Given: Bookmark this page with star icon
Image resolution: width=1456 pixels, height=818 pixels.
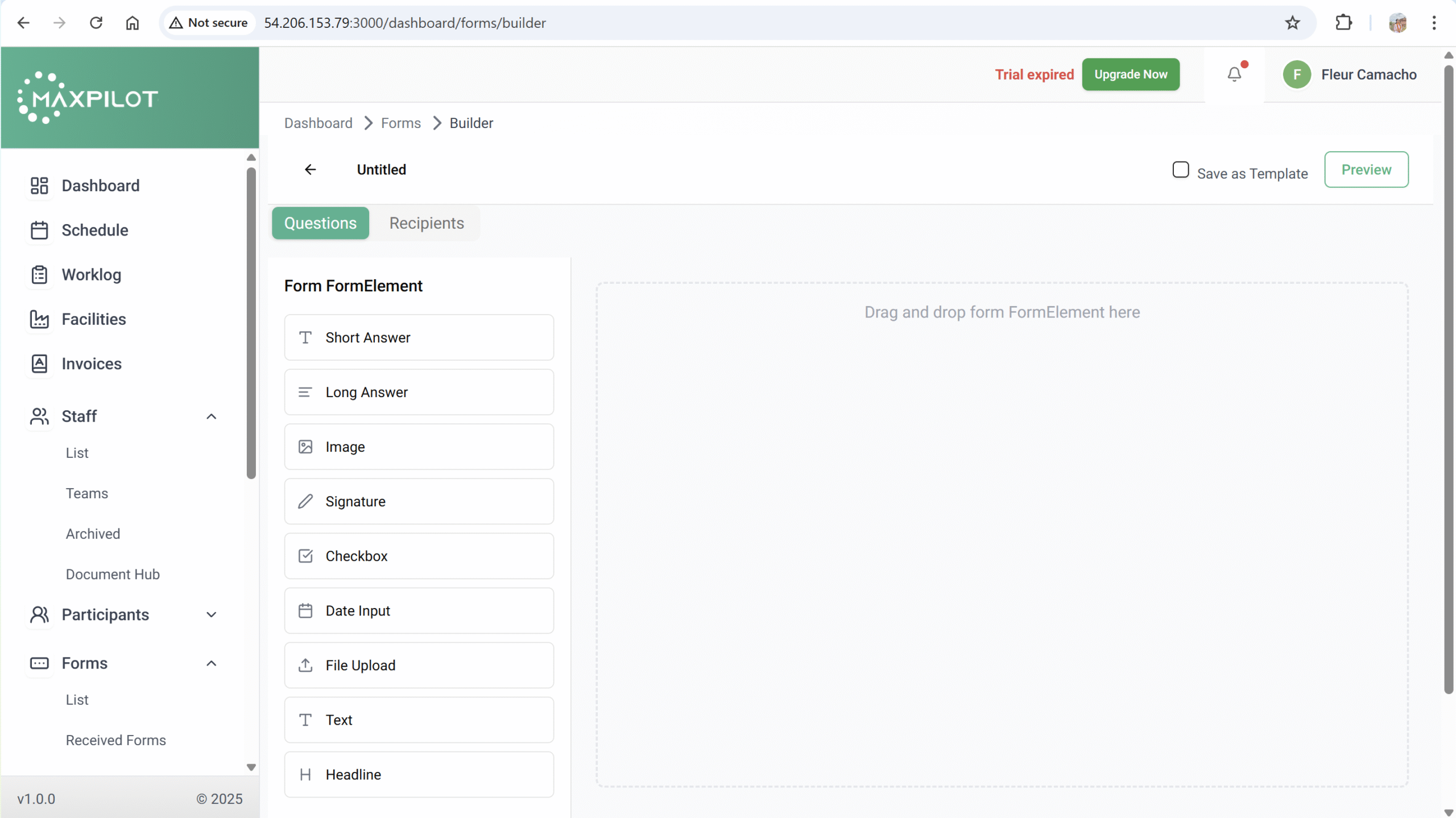Looking at the screenshot, I should [x=1292, y=23].
